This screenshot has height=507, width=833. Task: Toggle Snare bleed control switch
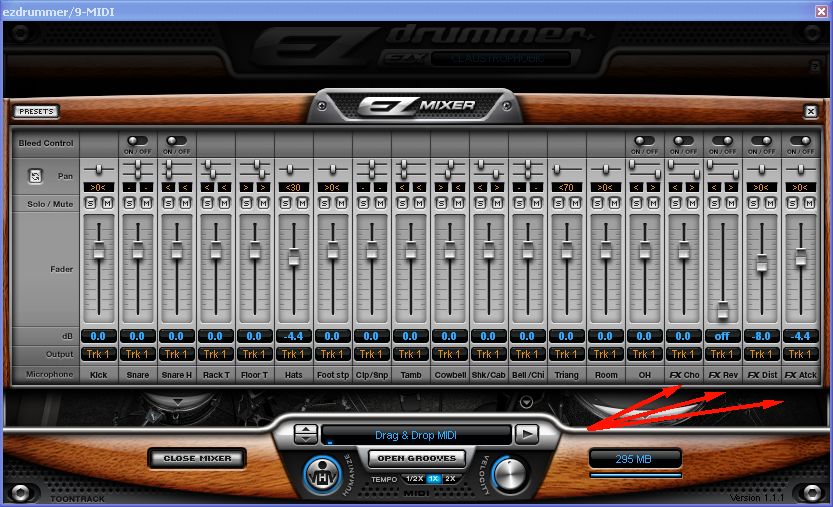click(137, 141)
